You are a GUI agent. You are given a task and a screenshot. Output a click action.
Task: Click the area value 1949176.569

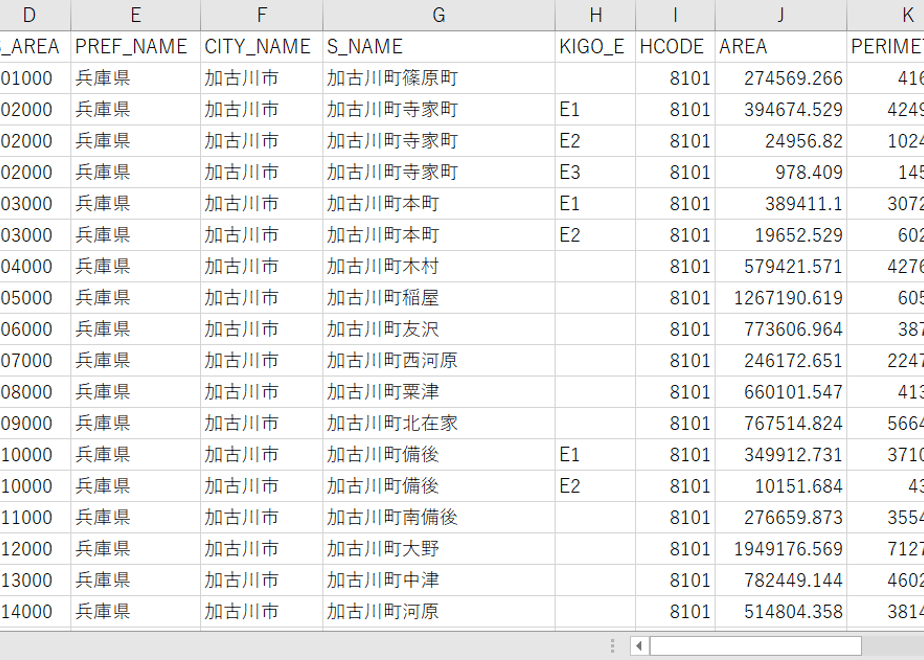pos(781,549)
